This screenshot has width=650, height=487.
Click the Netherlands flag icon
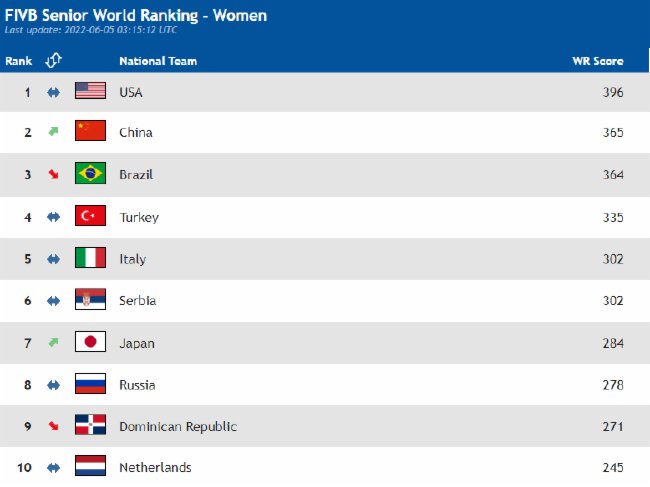tap(90, 466)
